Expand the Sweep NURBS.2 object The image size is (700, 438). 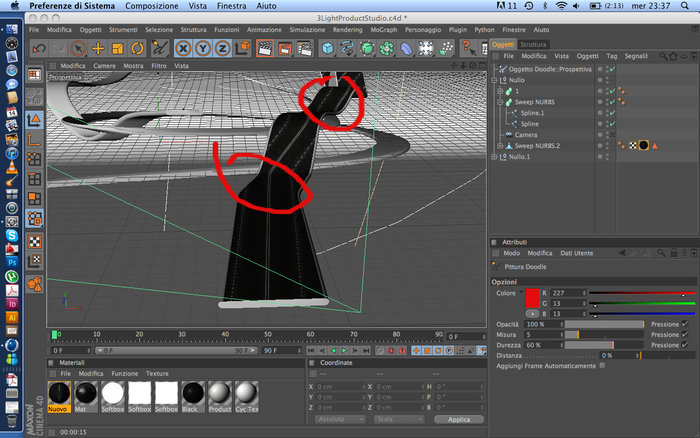click(500, 146)
